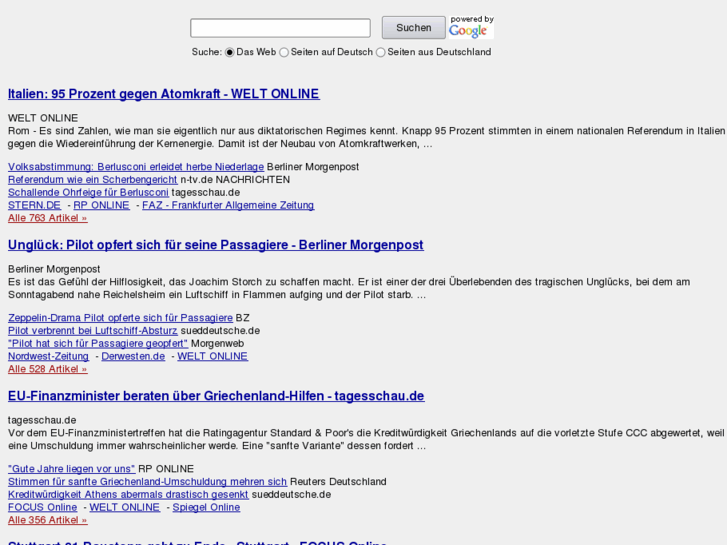
Task: Open Kreditwürdigkeit Athens abermals drastisch gesenkt link
Action: coord(128,494)
